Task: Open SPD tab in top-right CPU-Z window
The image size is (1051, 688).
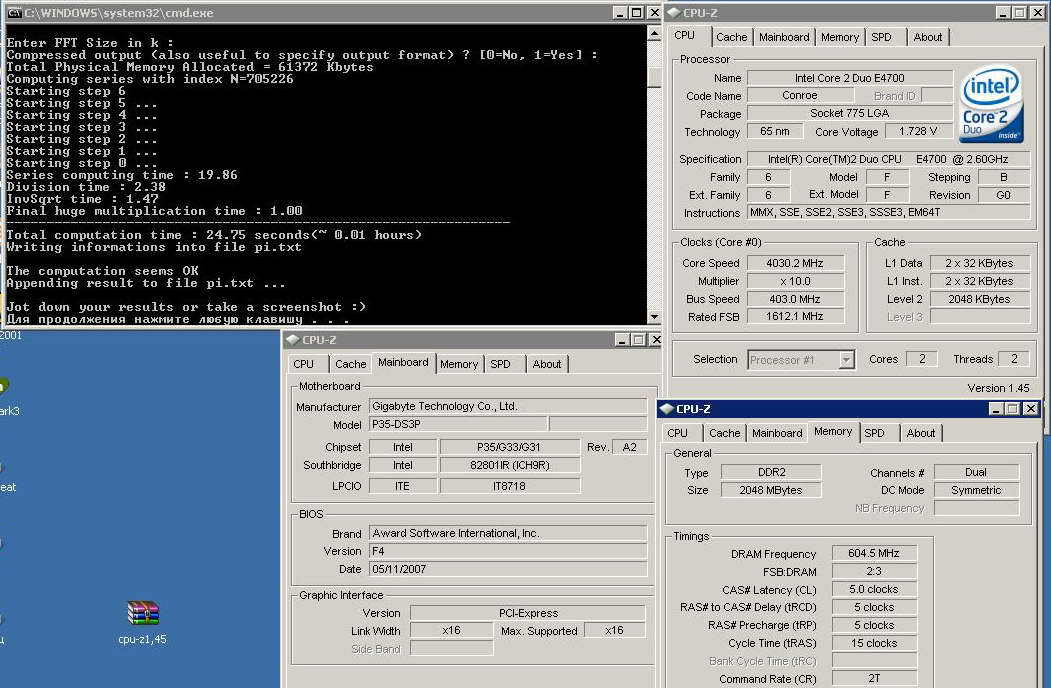Action: [x=881, y=38]
